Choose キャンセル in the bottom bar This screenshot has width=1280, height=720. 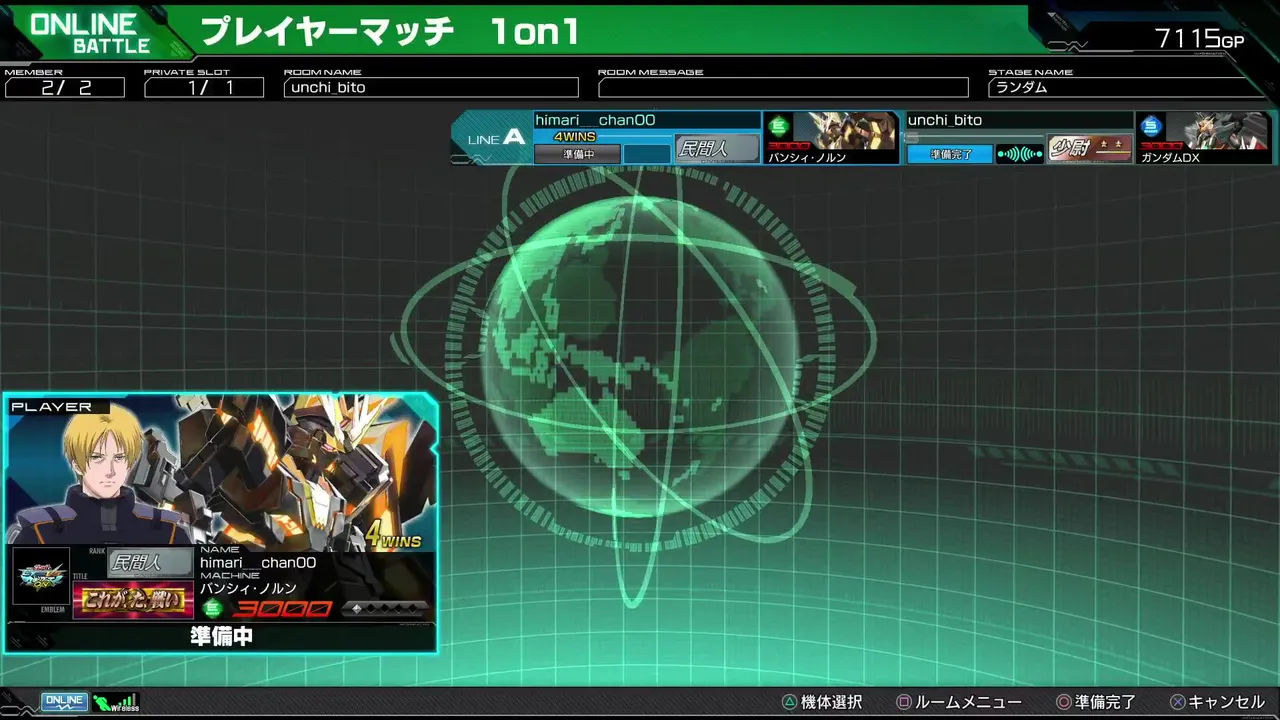(x=1227, y=703)
